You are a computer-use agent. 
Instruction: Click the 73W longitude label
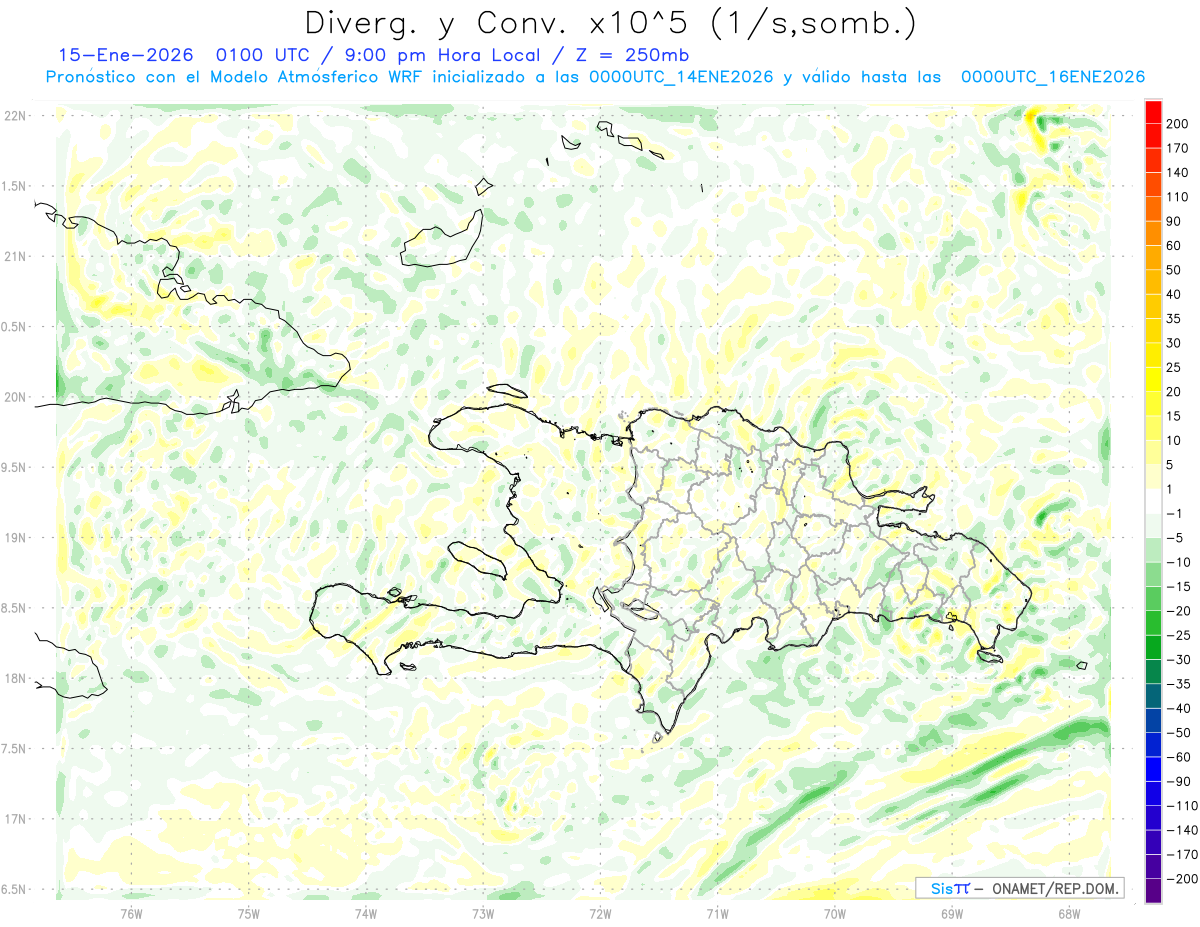pos(483,914)
